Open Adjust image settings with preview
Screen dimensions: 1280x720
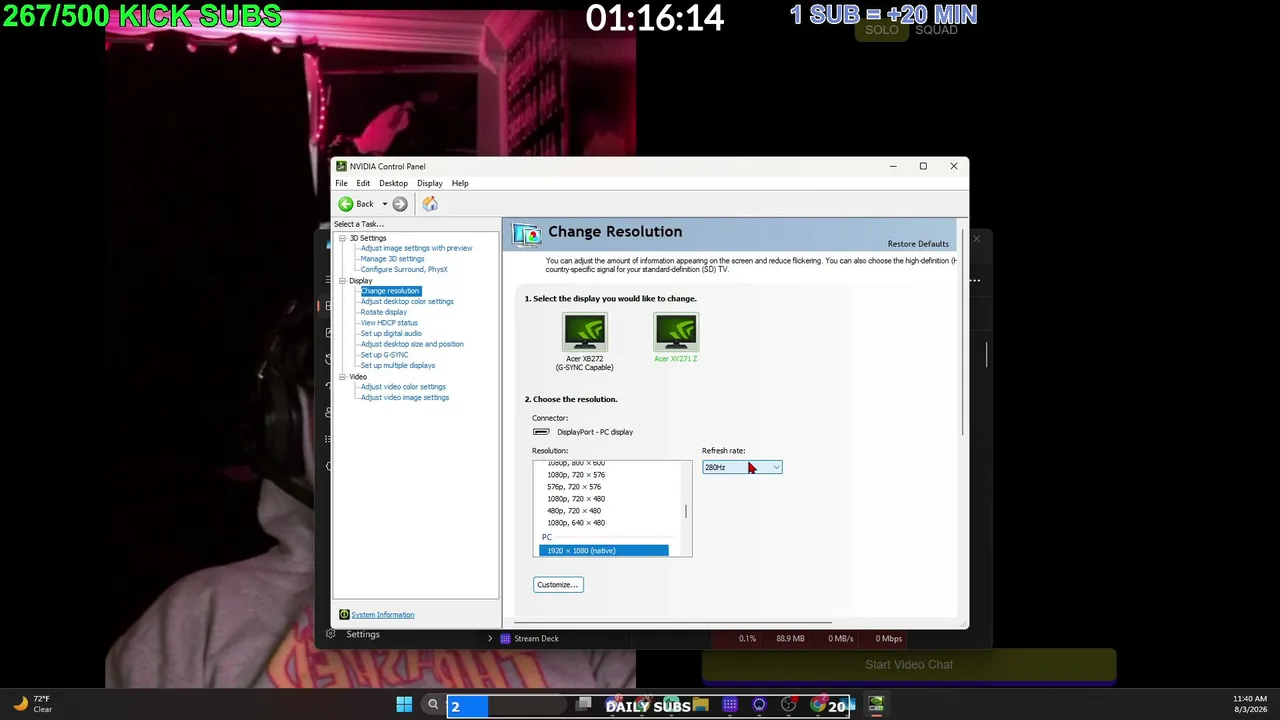click(416, 248)
